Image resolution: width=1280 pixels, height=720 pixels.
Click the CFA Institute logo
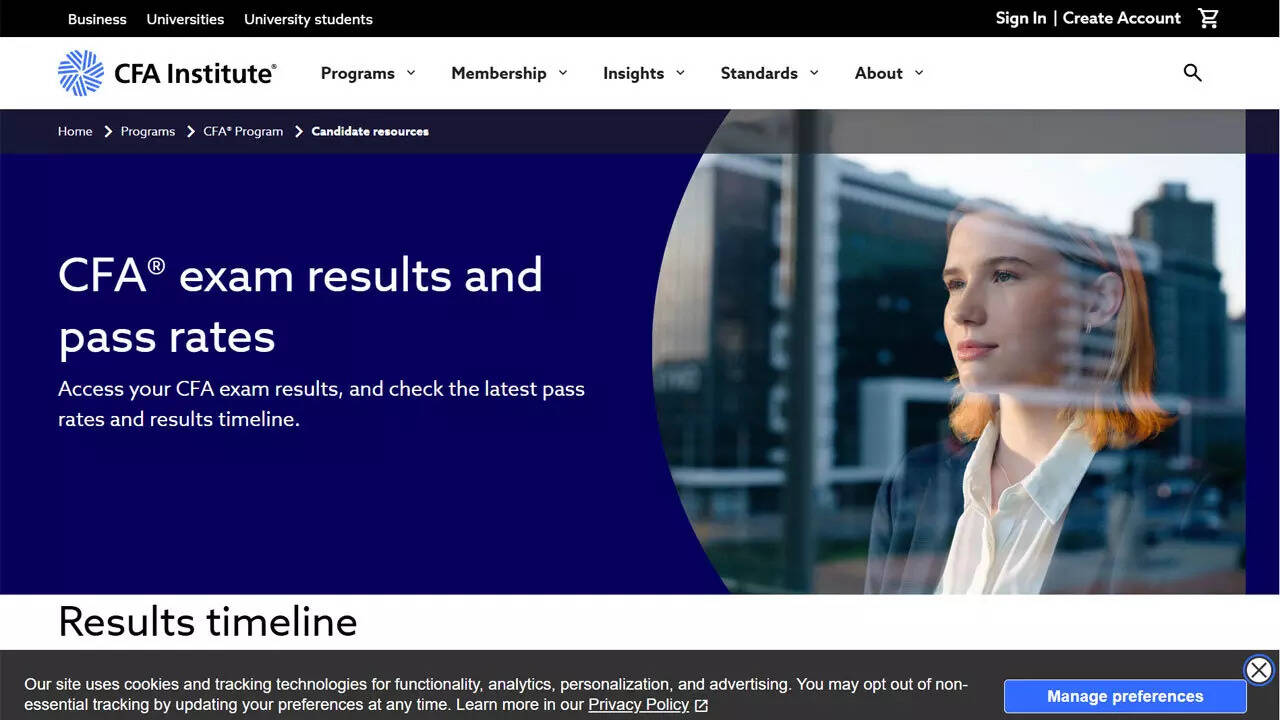tap(166, 72)
